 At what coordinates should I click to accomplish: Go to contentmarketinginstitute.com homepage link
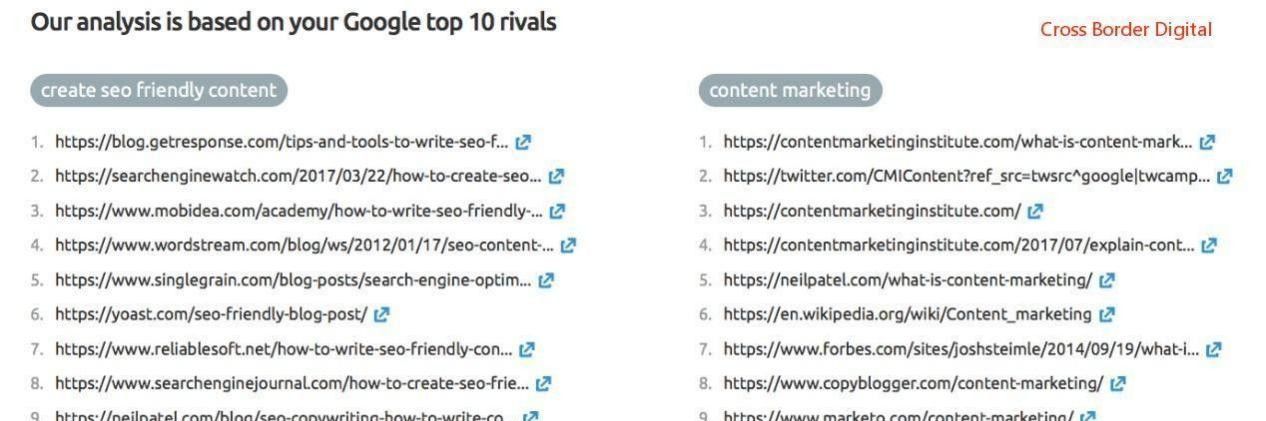872,211
